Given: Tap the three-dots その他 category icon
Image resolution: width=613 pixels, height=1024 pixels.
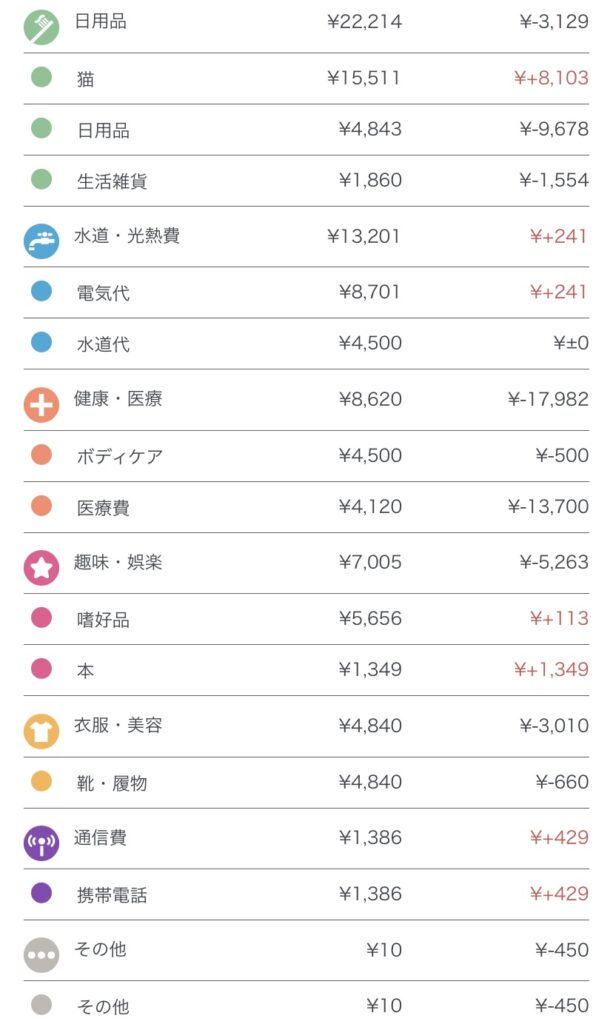Looking at the screenshot, I should click(x=41, y=954).
